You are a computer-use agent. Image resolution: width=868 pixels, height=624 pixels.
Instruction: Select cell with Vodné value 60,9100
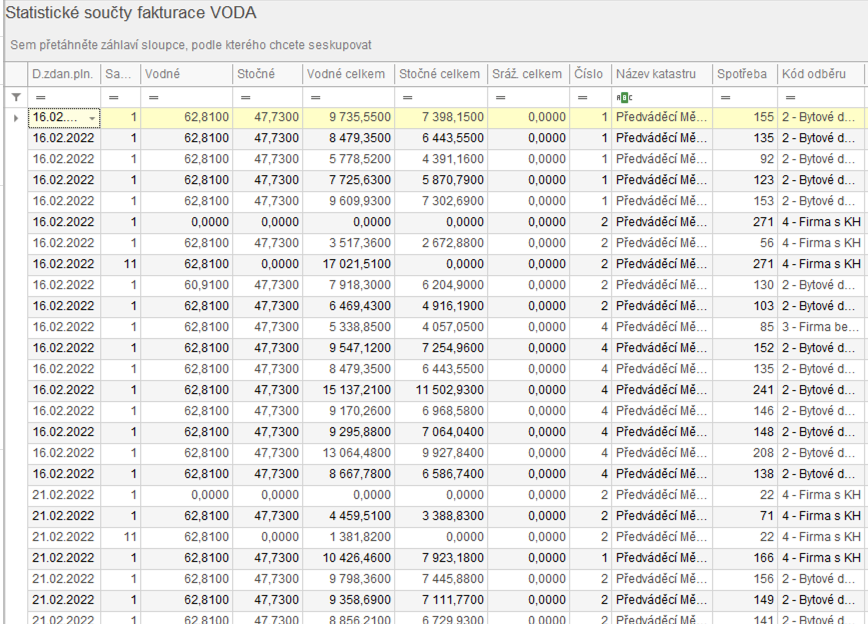[187, 285]
